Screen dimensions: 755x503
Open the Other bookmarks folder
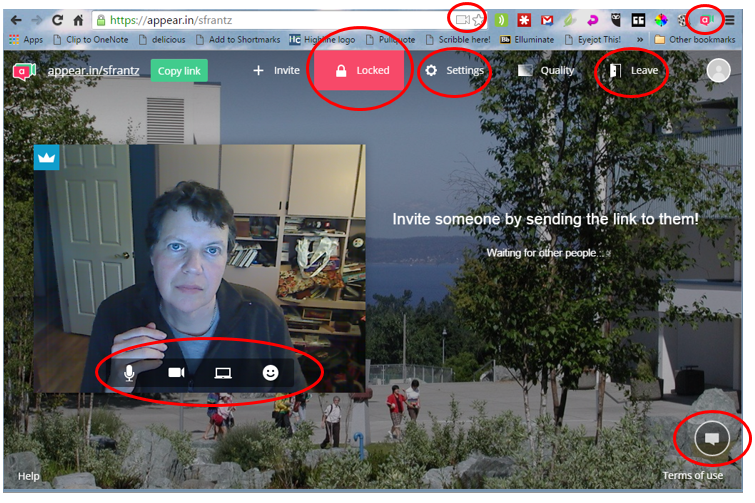pos(695,39)
